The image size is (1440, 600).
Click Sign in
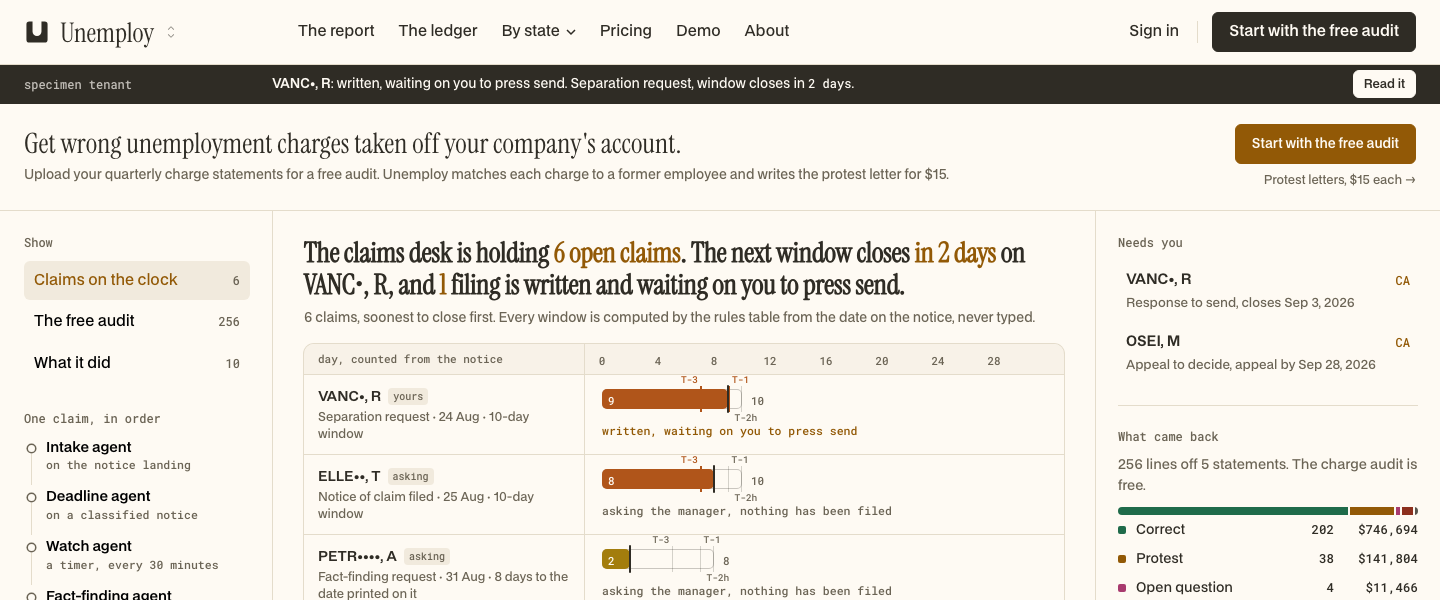coord(1154,31)
